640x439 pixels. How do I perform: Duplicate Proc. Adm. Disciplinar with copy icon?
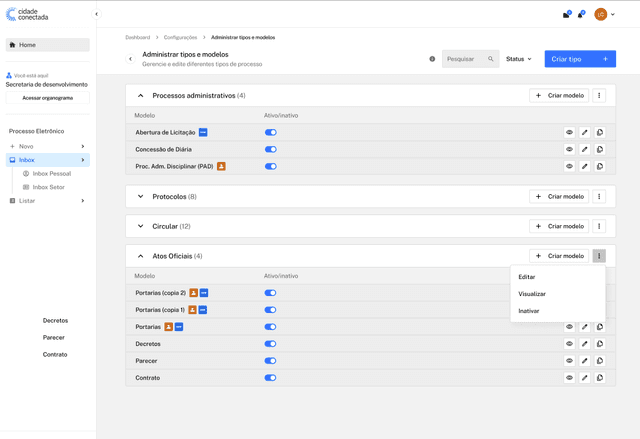pyautogui.click(x=600, y=166)
